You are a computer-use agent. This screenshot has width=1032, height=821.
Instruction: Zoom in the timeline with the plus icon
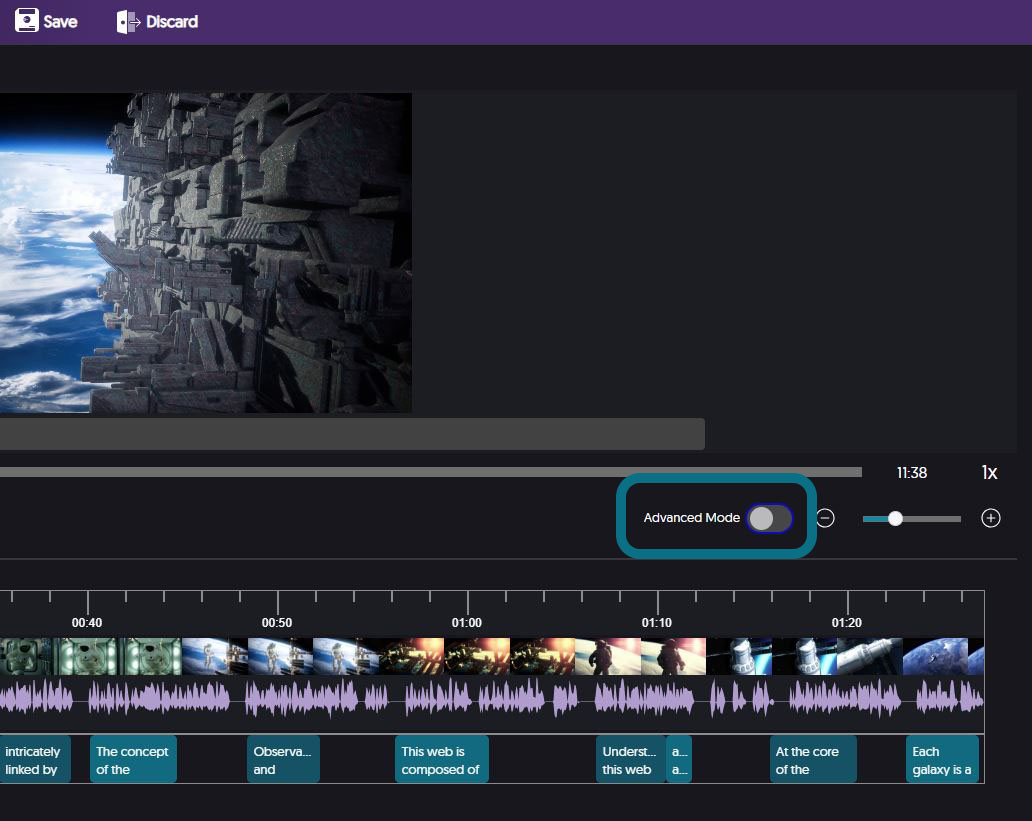tap(990, 518)
